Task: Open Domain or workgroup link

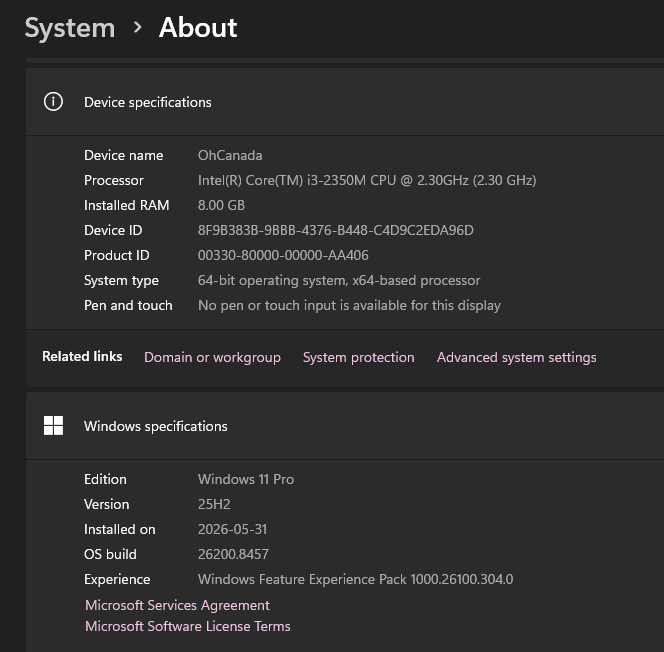Action: 212,357
